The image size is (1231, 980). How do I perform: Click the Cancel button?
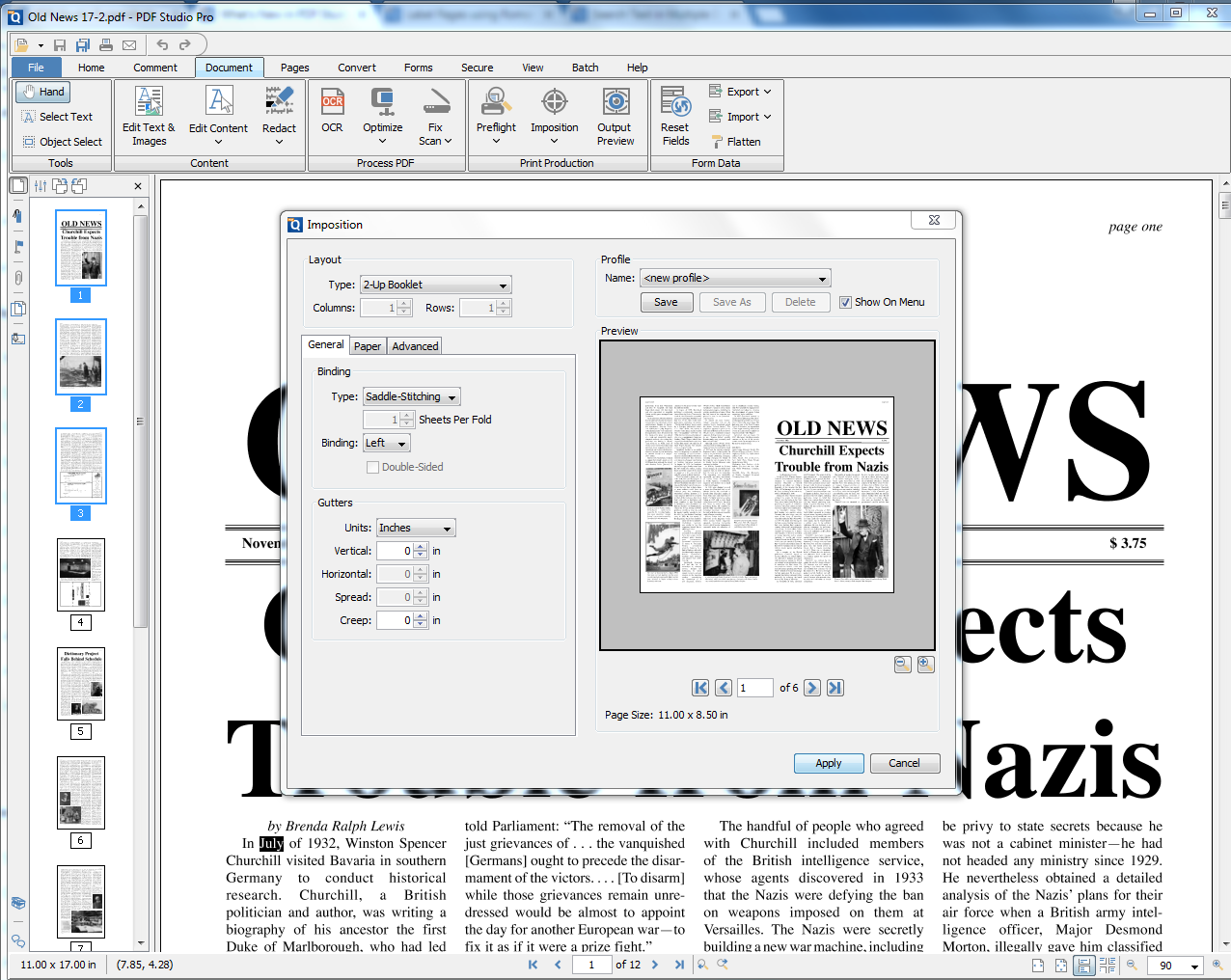click(905, 763)
